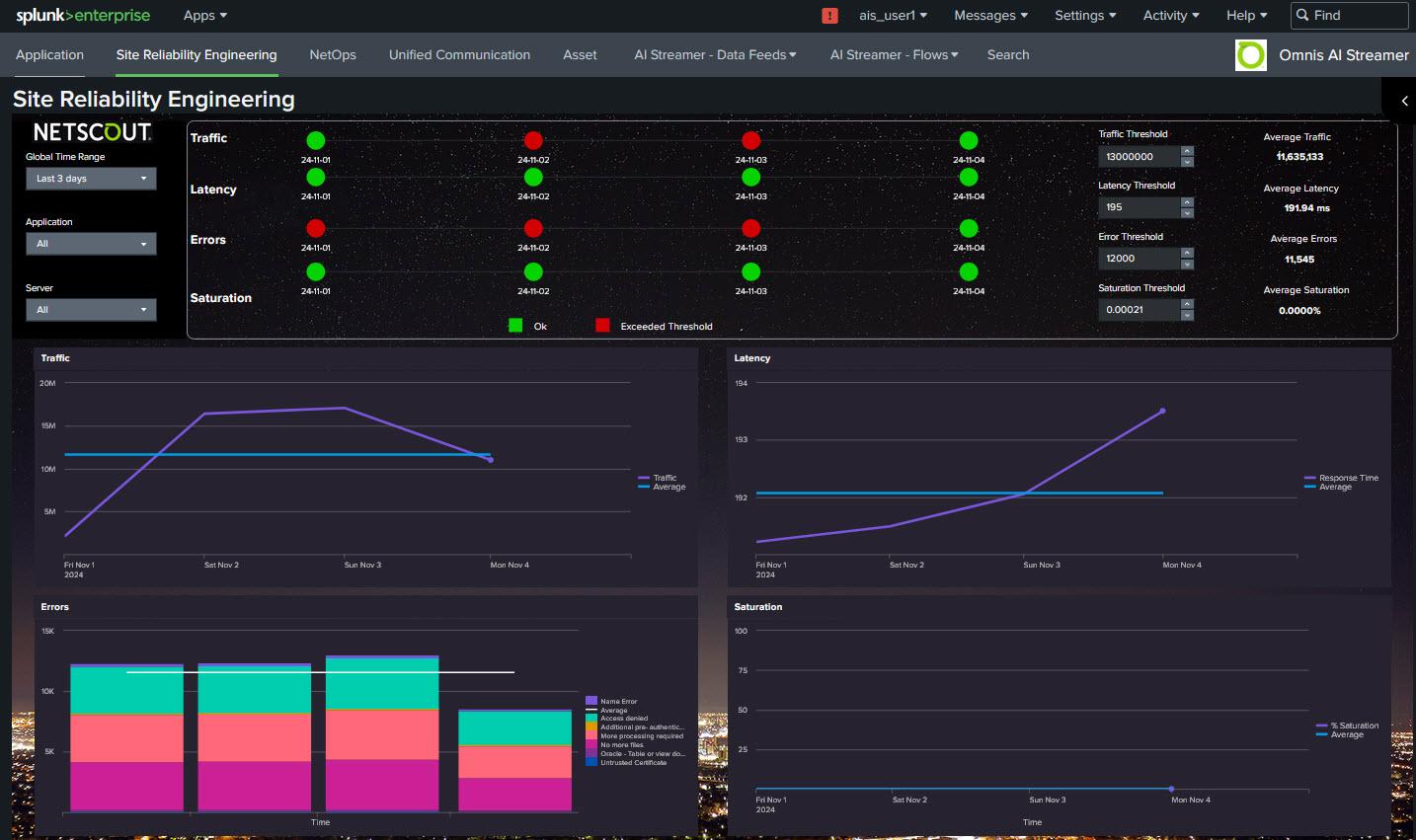The image size is (1416, 840).
Task: Click the Saturation status dot for 24-11-04
Action: pos(969,271)
